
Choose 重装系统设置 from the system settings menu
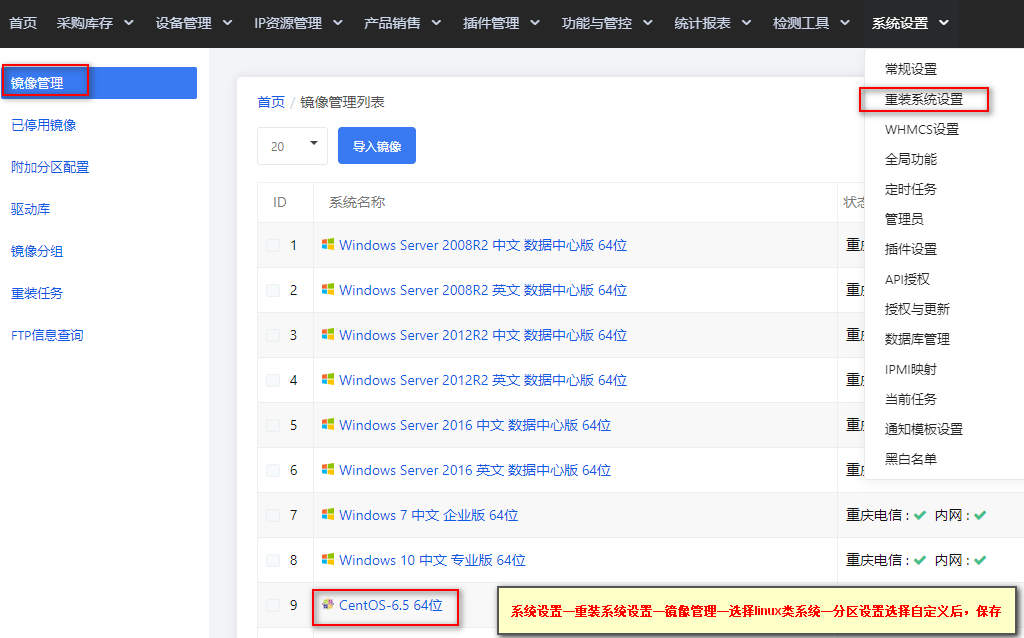[923, 99]
